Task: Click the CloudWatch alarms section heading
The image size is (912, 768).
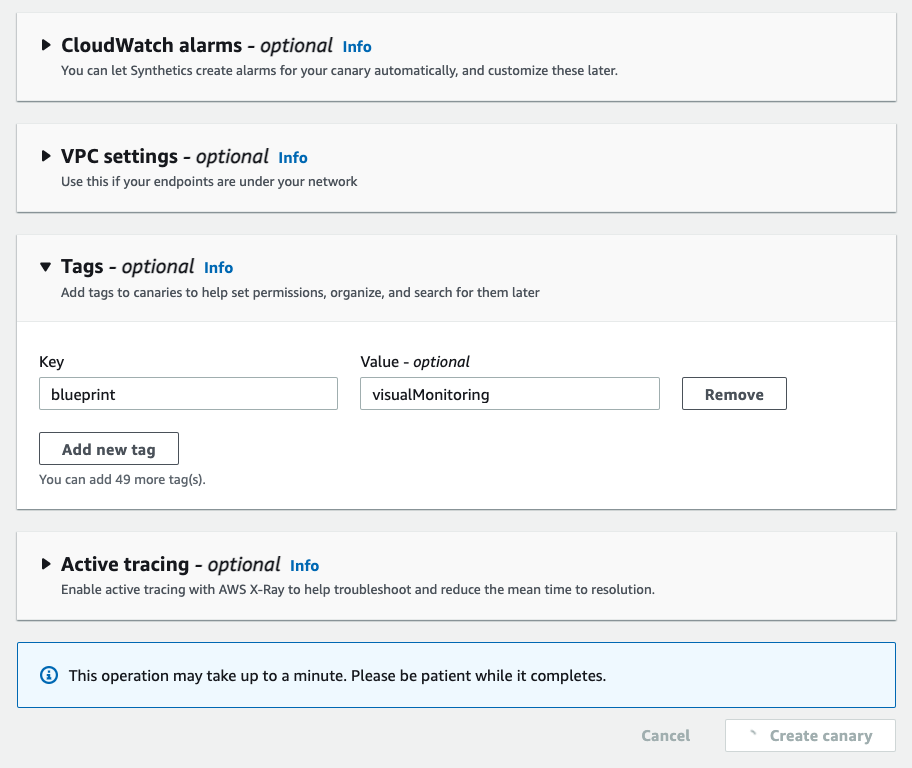Action: [x=152, y=44]
